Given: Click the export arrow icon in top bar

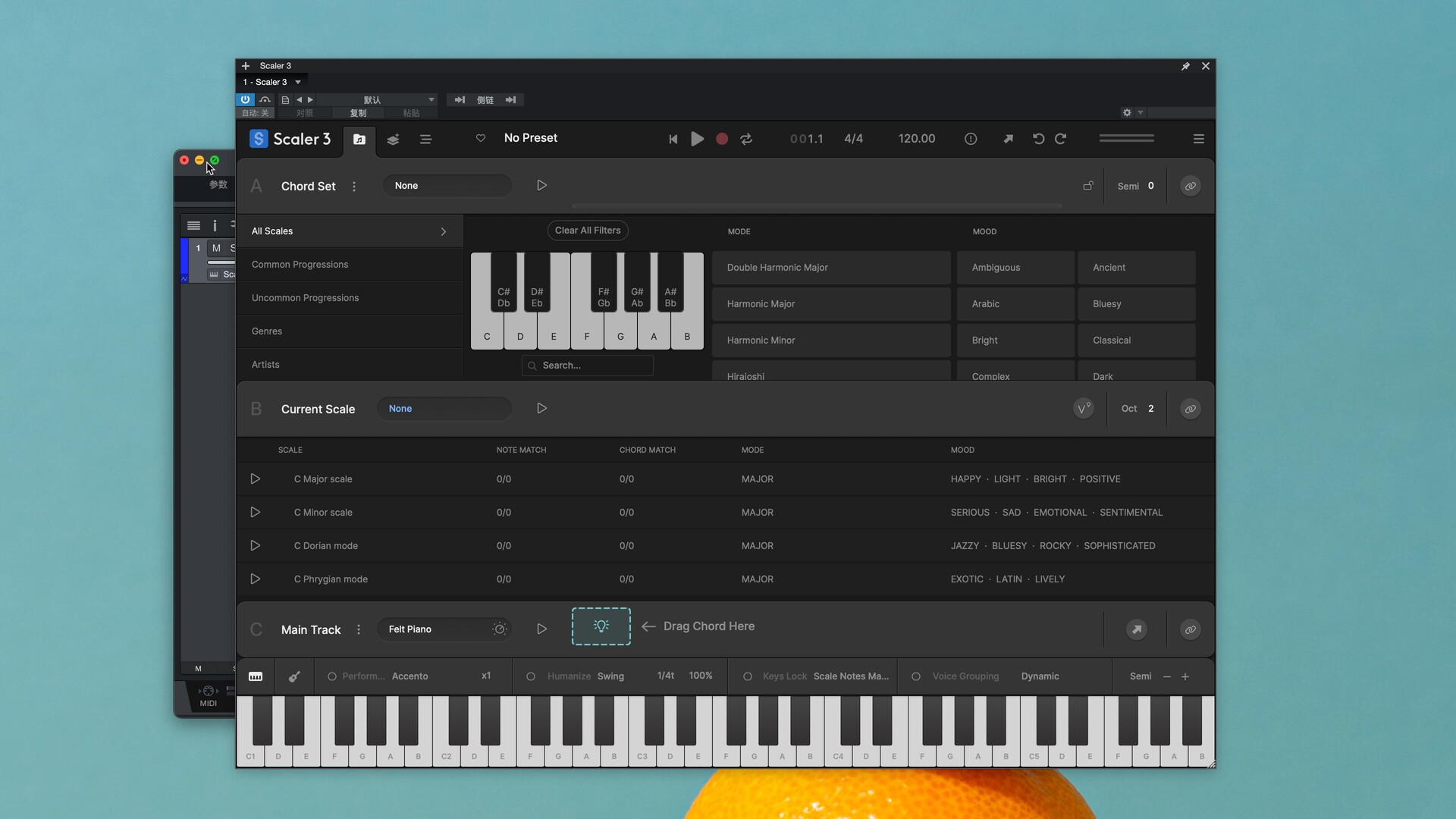Looking at the screenshot, I should [x=1008, y=139].
